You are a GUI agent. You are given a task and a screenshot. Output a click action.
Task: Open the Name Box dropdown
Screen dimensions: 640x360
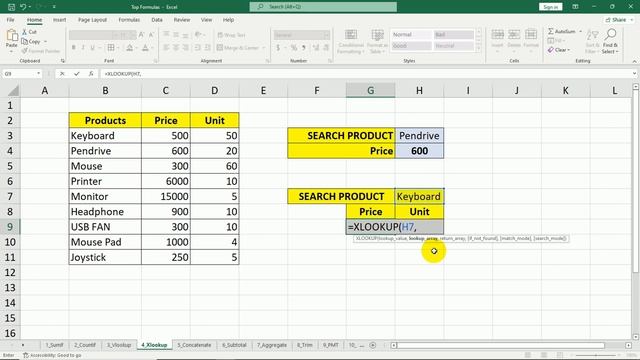(x=38, y=74)
